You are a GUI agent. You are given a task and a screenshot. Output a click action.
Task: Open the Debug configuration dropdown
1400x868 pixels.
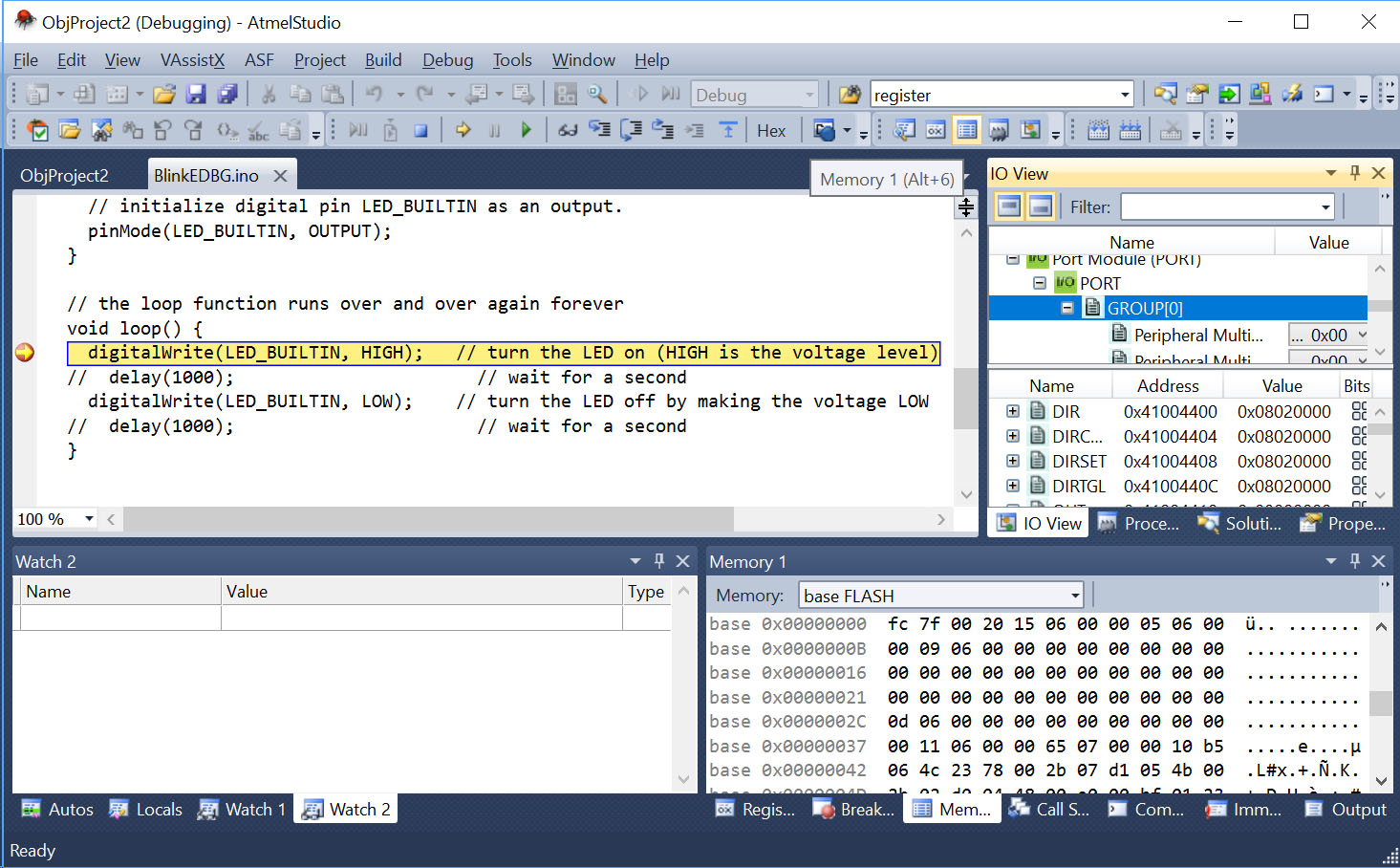810,95
